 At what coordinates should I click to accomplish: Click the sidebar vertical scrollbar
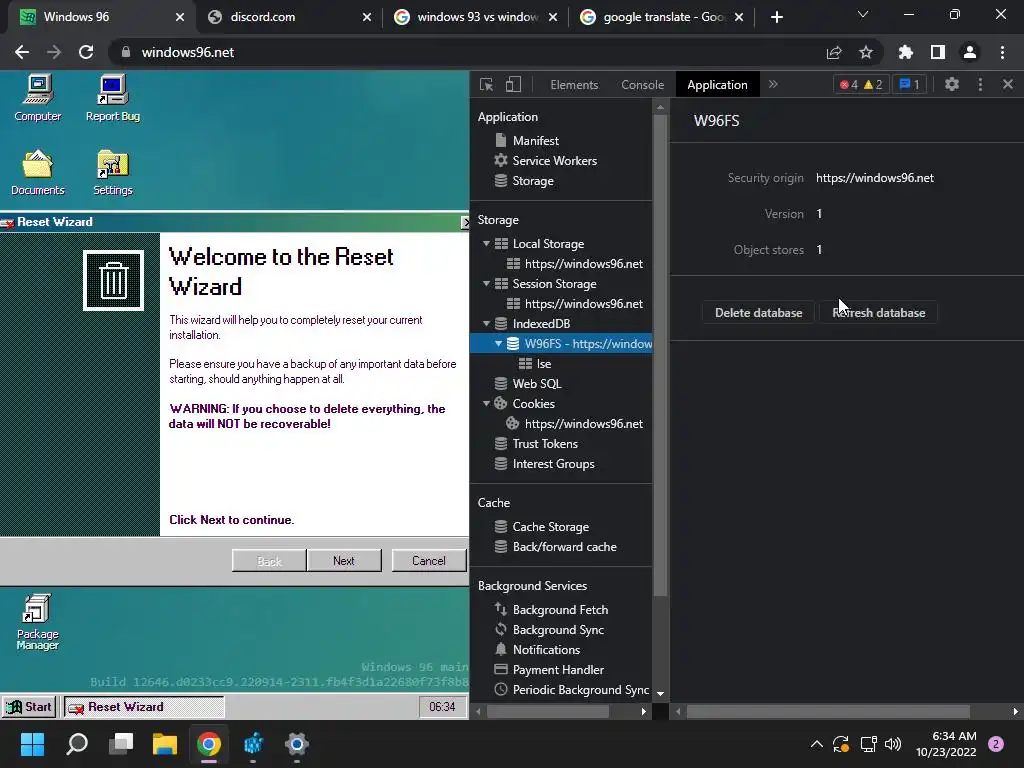tap(660, 355)
